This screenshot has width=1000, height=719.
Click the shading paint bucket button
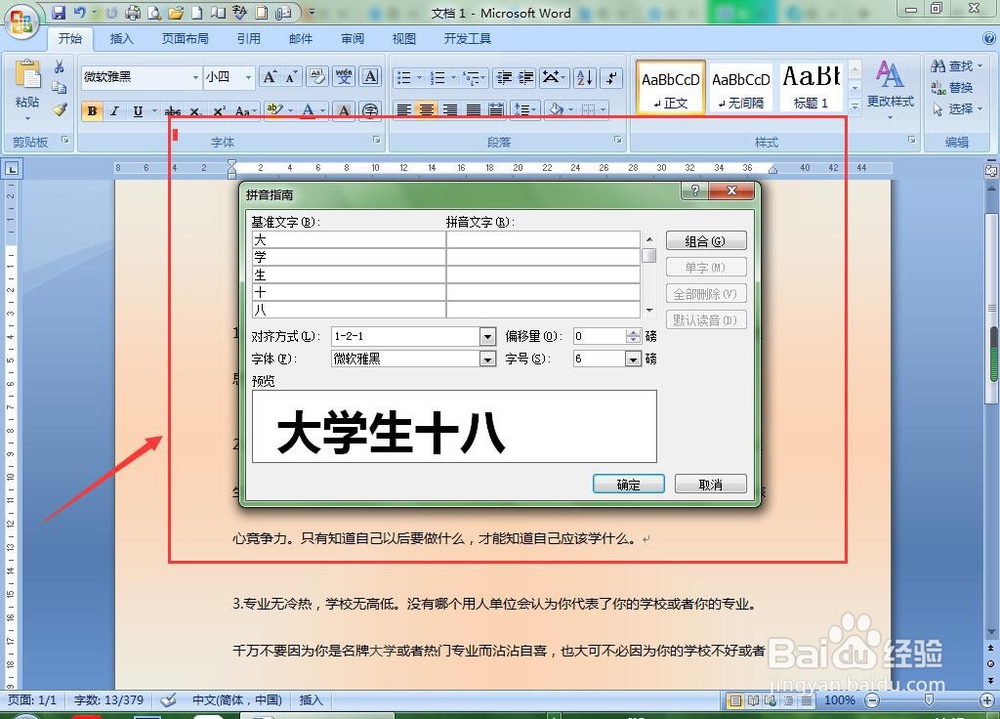[x=556, y=110]
